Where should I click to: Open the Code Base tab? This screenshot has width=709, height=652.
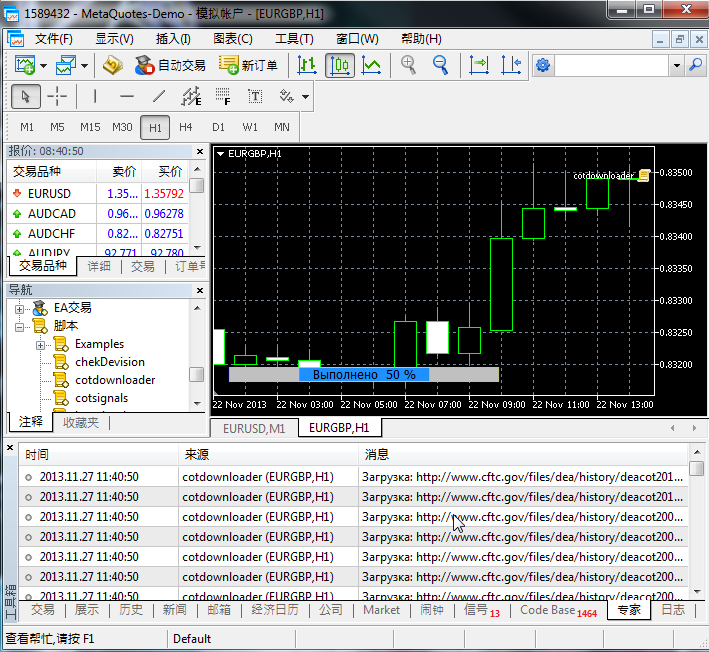pyautogui.click(x=547, y=610)
